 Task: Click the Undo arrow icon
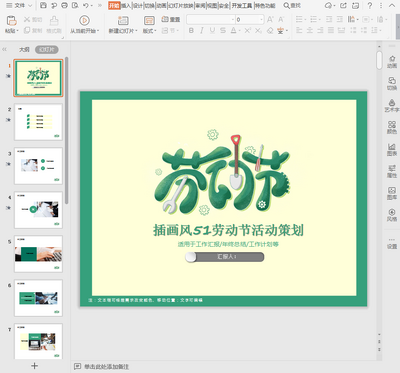86,5
